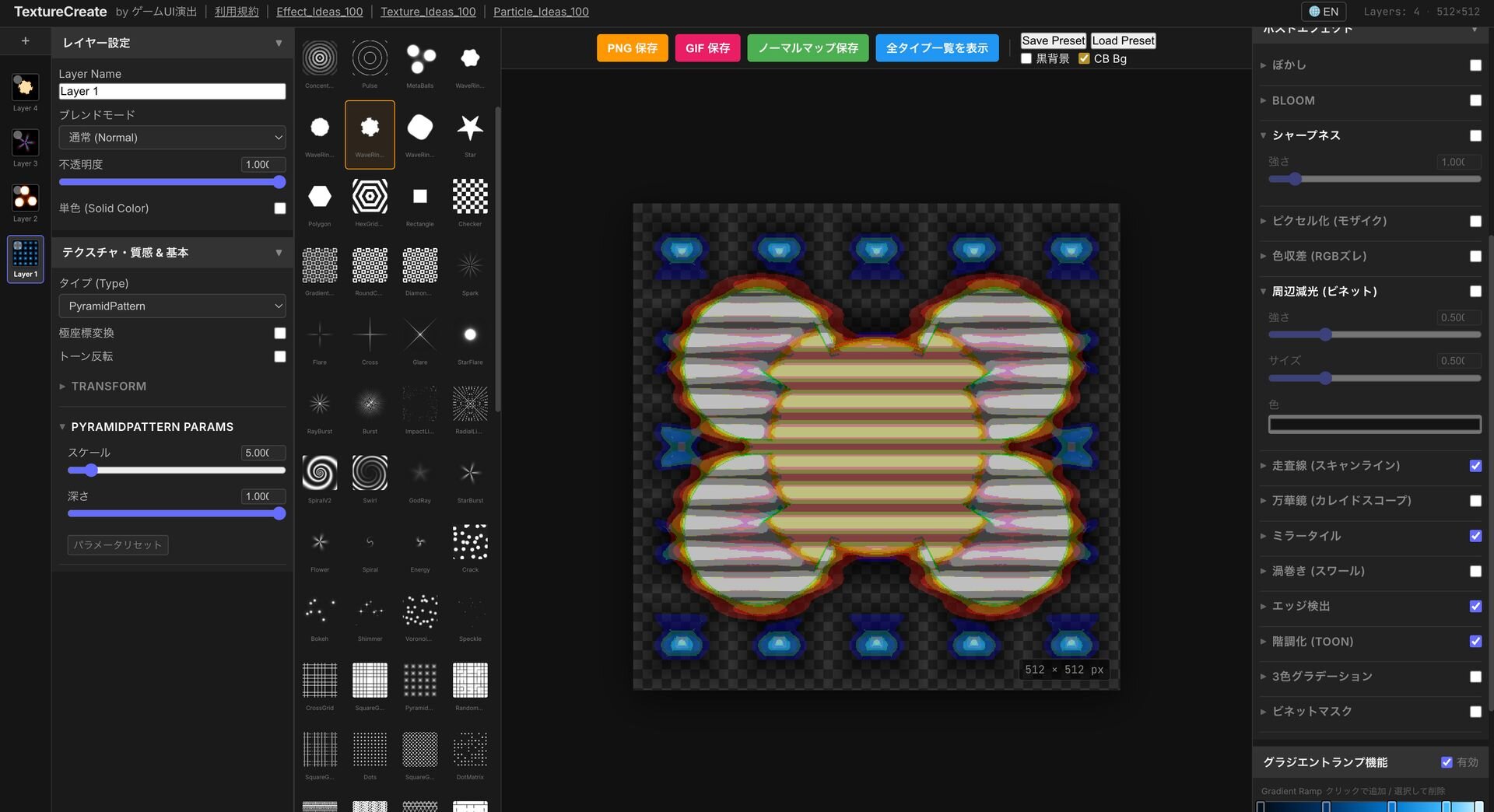Choose the Checker pattern icon
This screenshot has height=812, width=1494.
[x=470, y=197]
